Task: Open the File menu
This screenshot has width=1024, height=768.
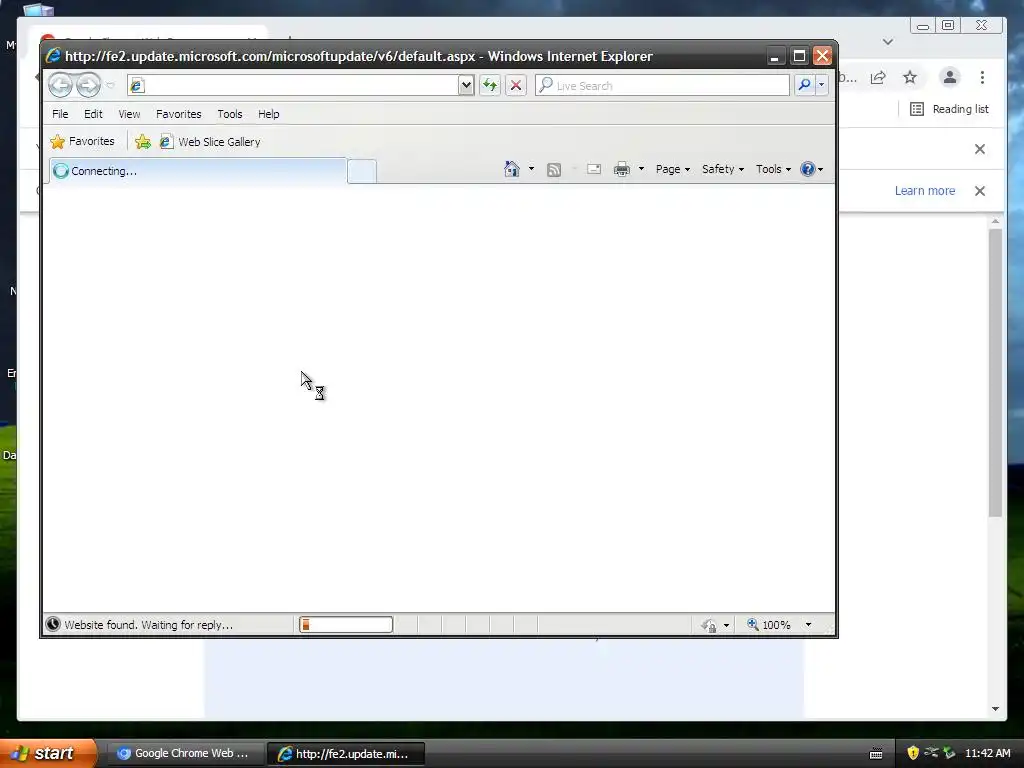Action: [60, 114]
